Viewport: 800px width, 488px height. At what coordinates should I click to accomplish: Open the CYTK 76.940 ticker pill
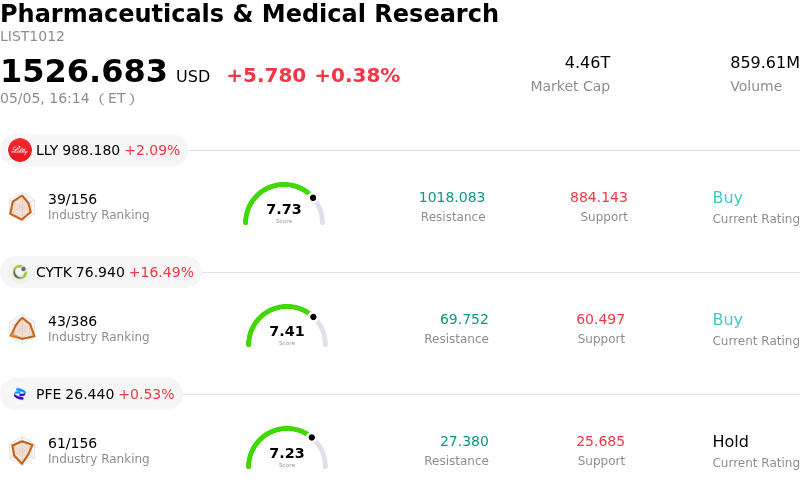click(101, 272)
